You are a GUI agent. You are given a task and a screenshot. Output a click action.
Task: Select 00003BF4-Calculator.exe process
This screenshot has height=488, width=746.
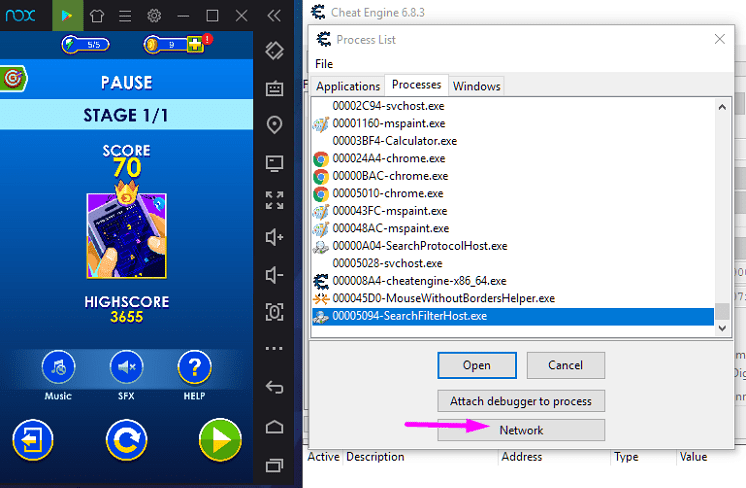click(513, 141)
